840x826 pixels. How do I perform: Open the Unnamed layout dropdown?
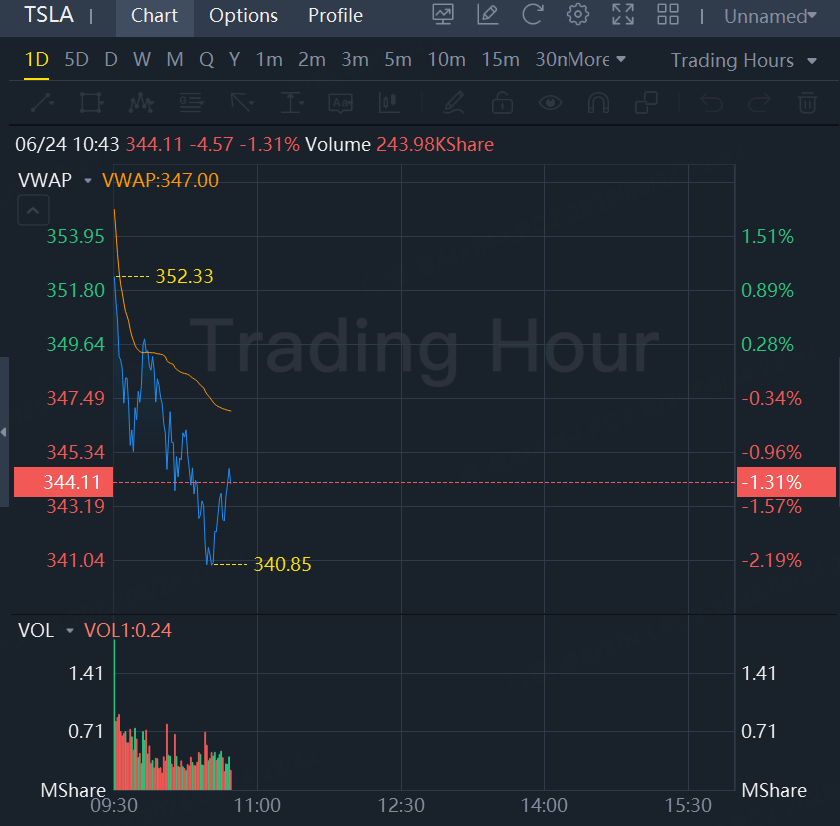[x=770, y=17]
